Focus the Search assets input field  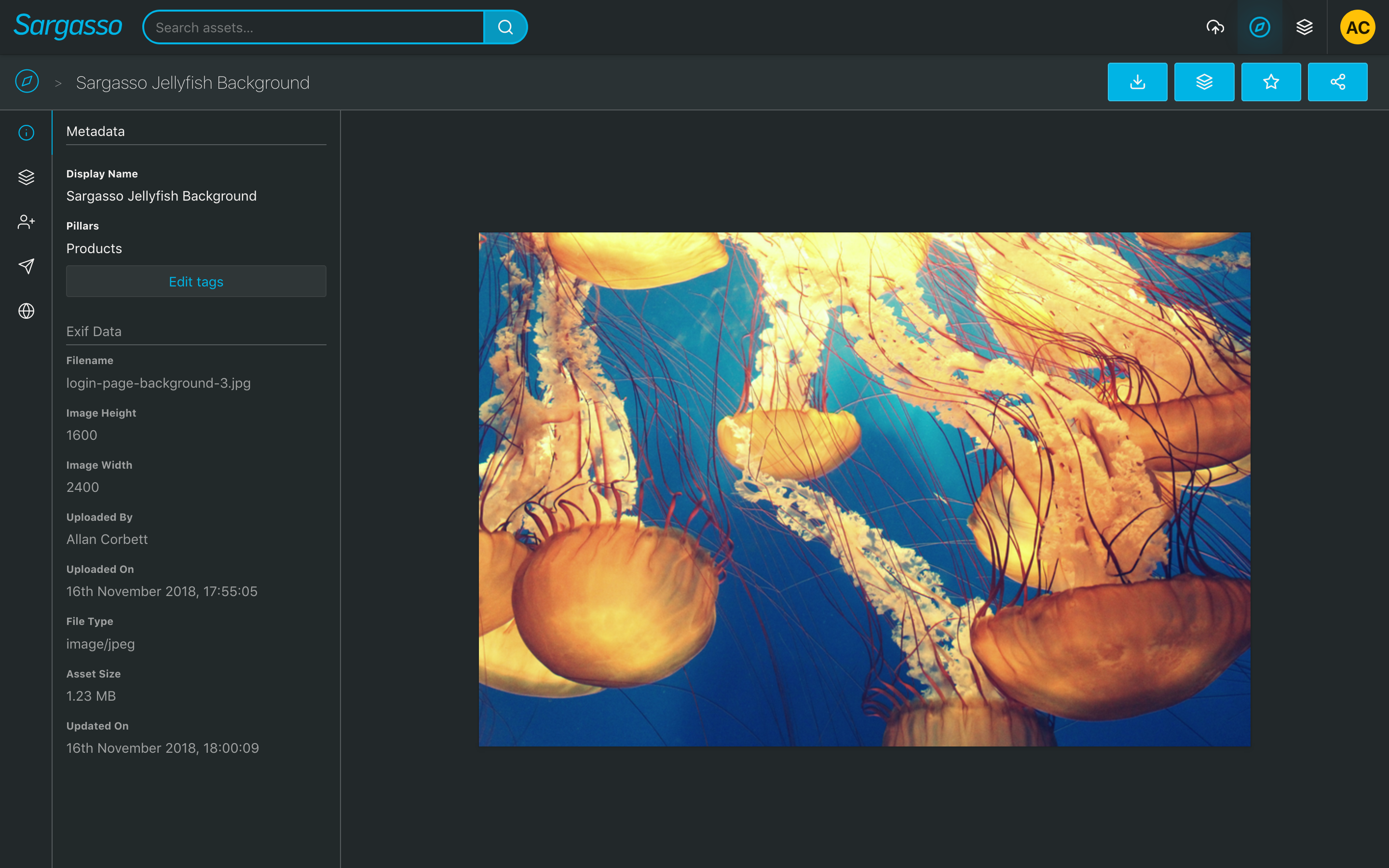(x=313, y=27)
